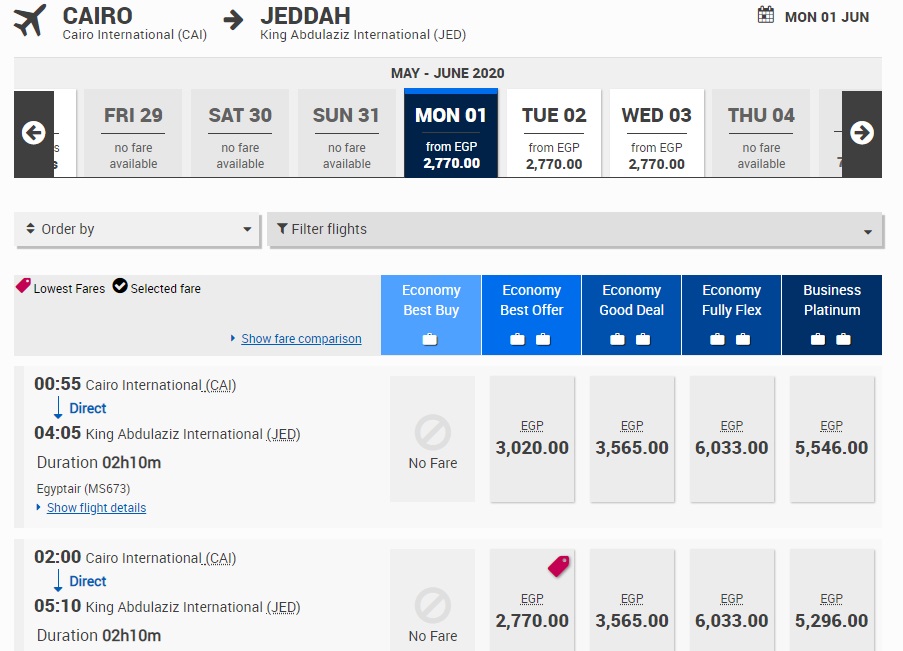Click the Economy Fully Flex column header
The image size is (903, 651).
click(x=731, y=300)
